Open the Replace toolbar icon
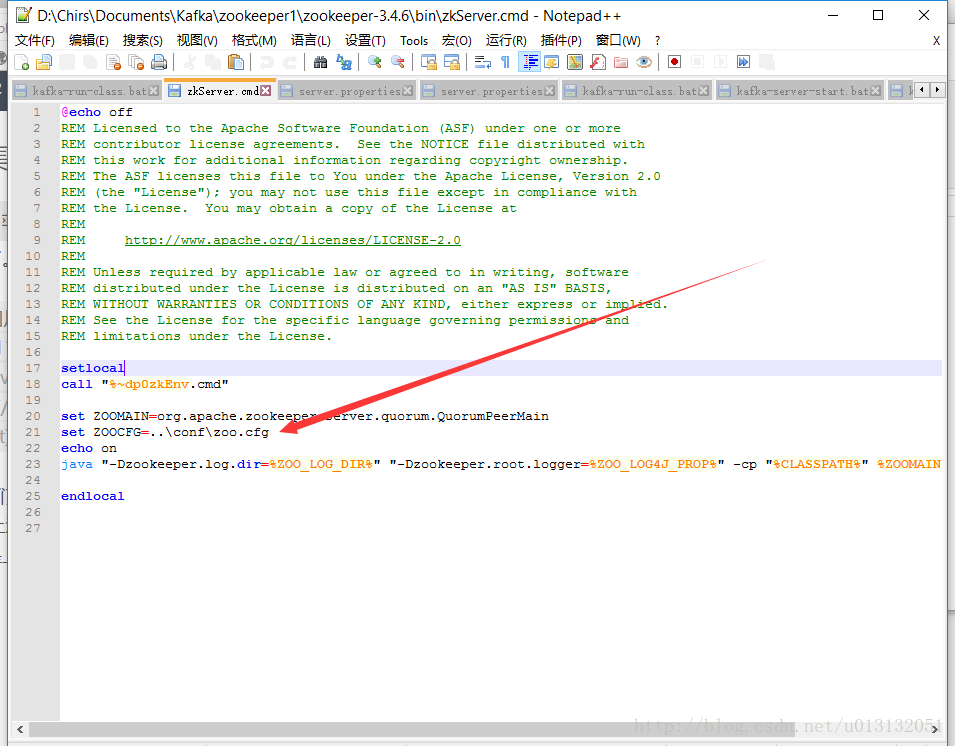 click(x=344, y=62)
